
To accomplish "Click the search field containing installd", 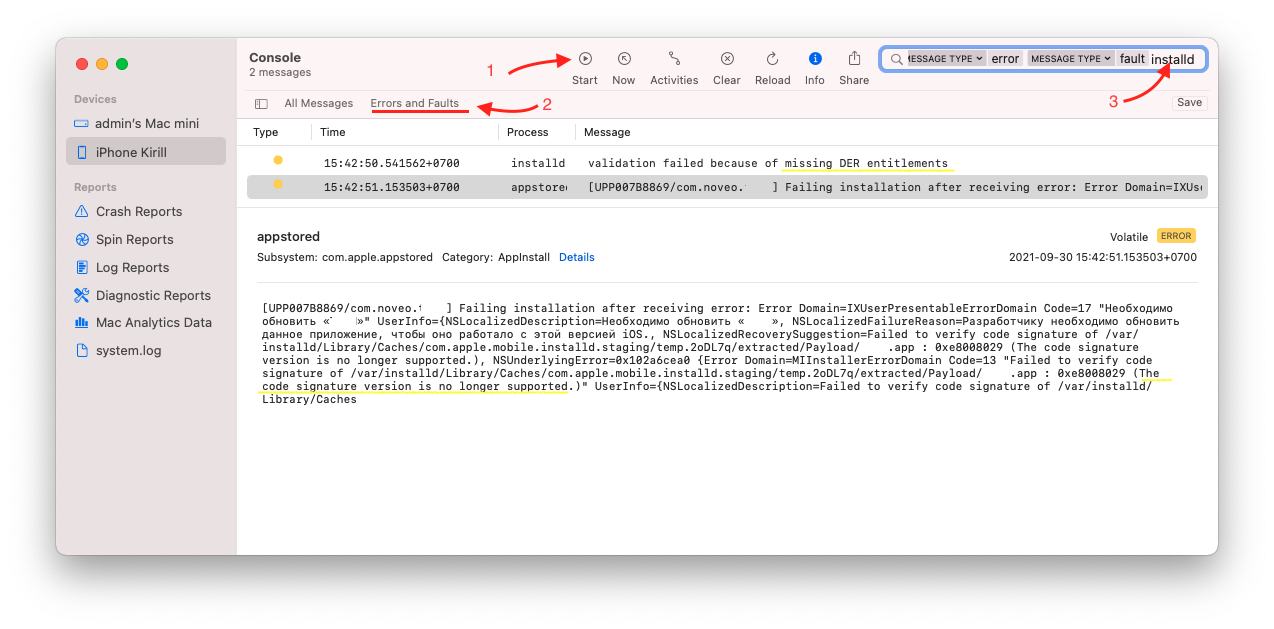I will [x=1173, y=59].
